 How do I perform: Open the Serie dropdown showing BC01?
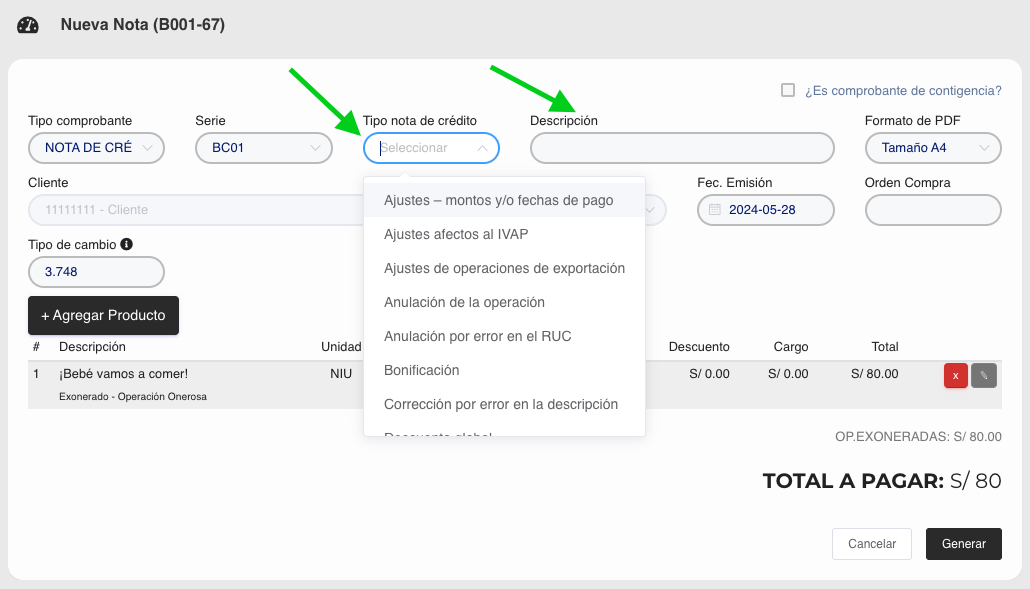coord(263,147)
